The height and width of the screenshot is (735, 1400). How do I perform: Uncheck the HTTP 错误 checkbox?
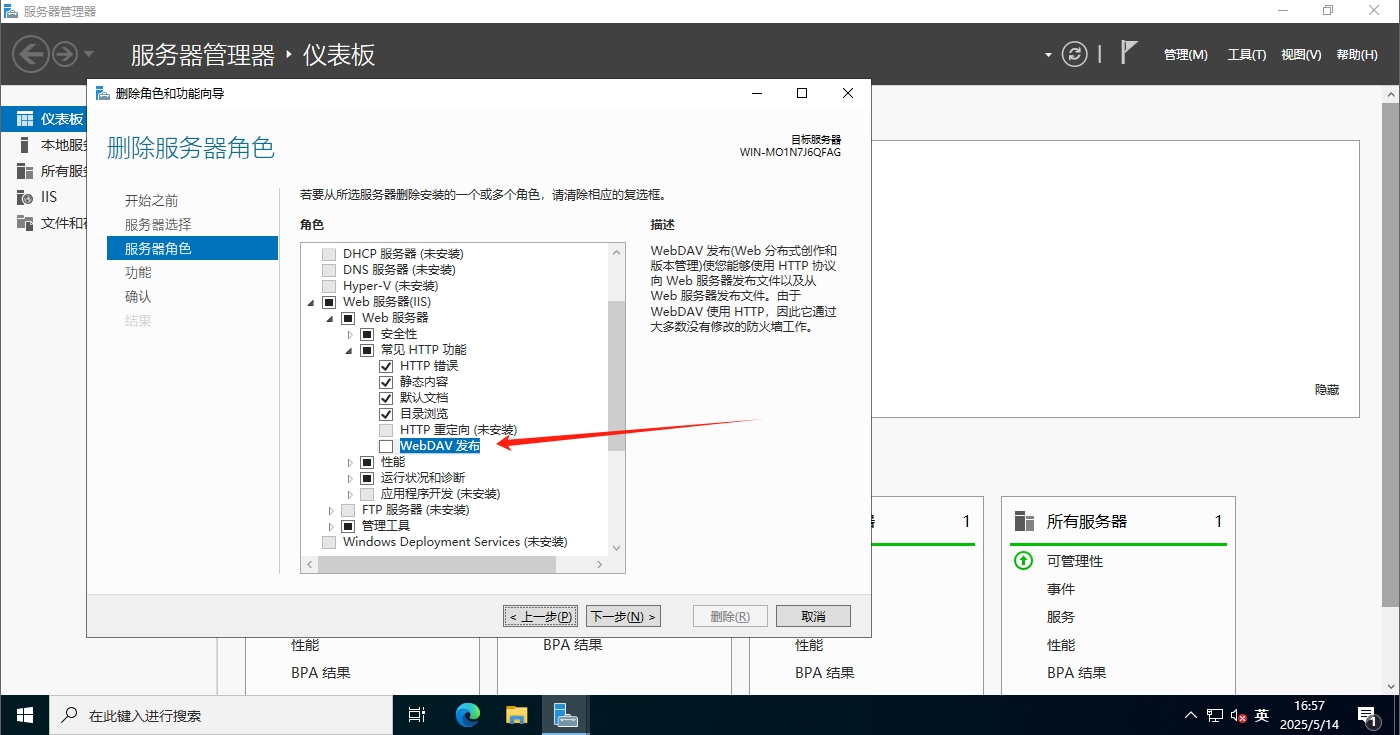pyautogui.click(x=386, y=366)
